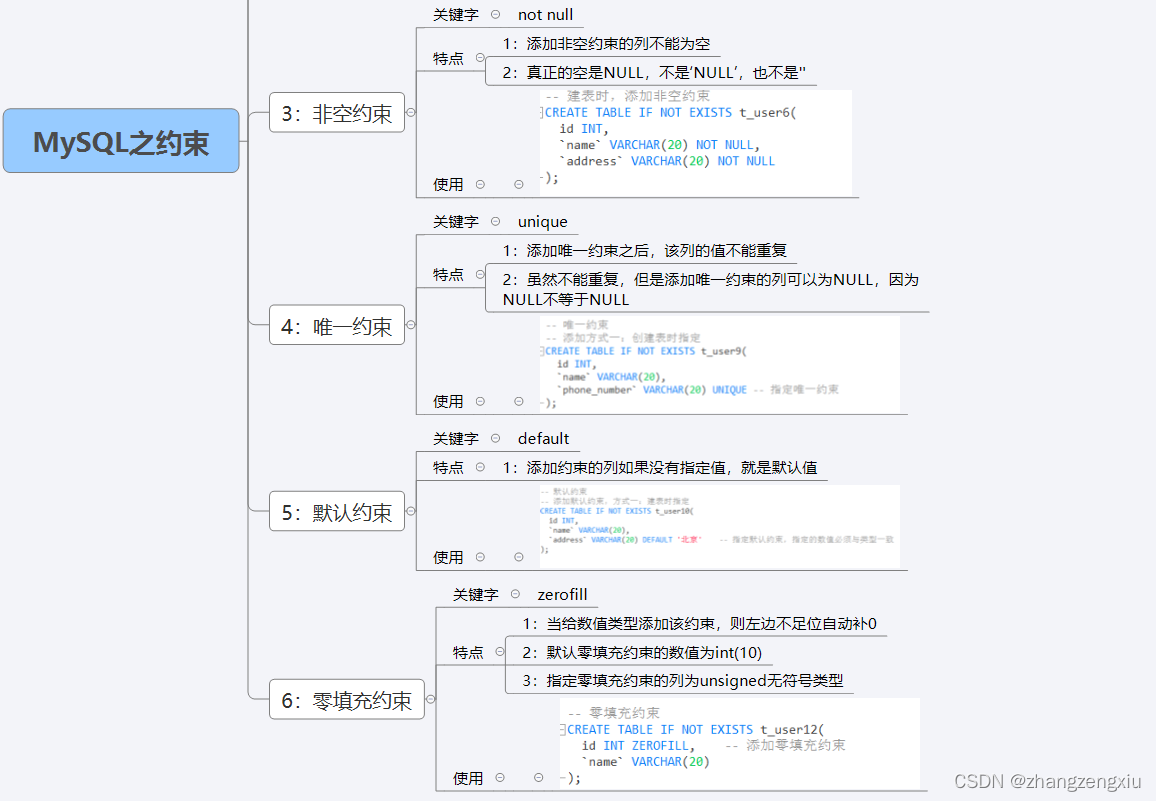Screen dimensions: 1156x801
Task: Select subtopic 1:当给数值类型添加该约束
Action: (x=700, y=623)
